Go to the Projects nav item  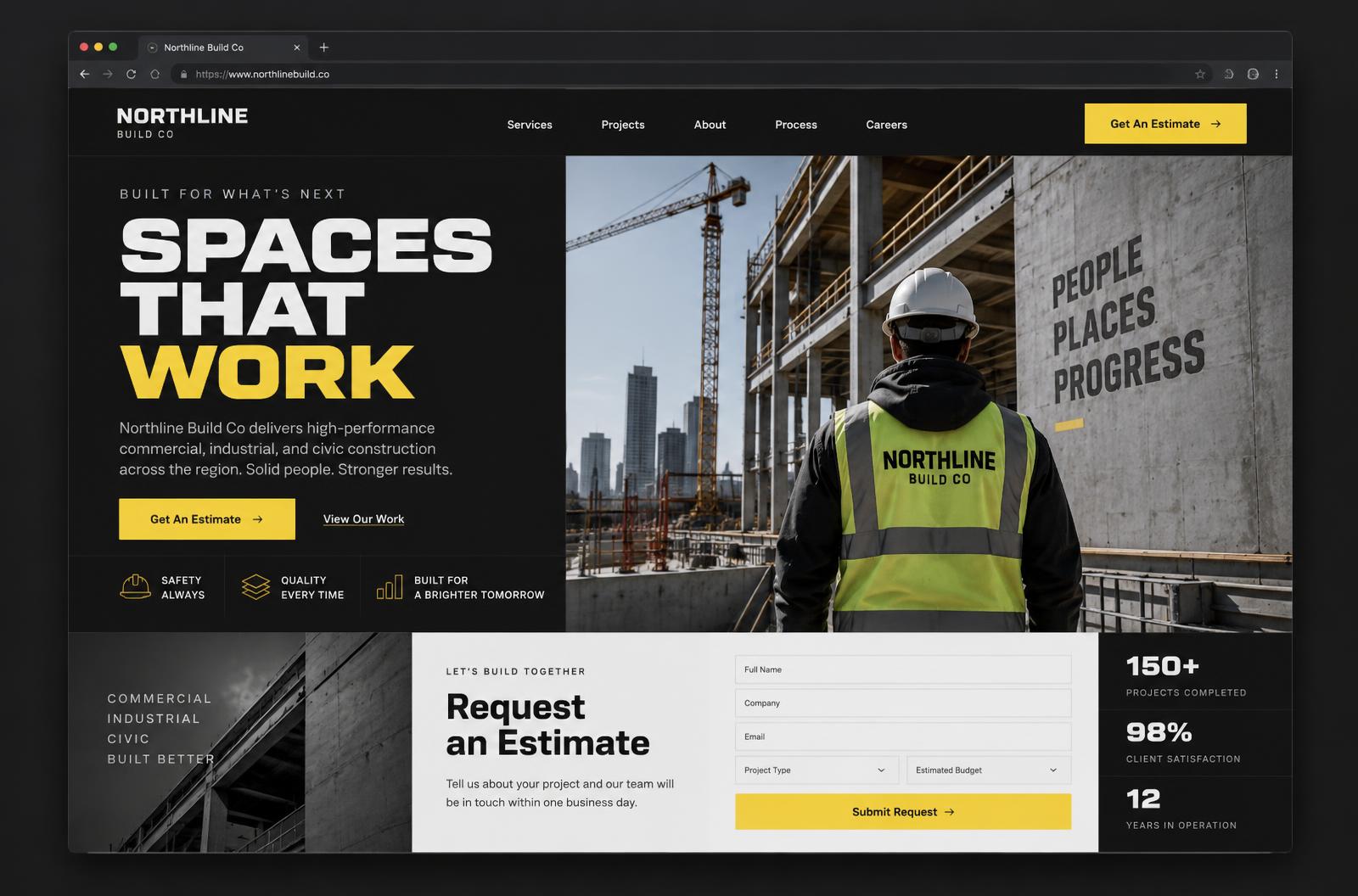pos(623,125)
